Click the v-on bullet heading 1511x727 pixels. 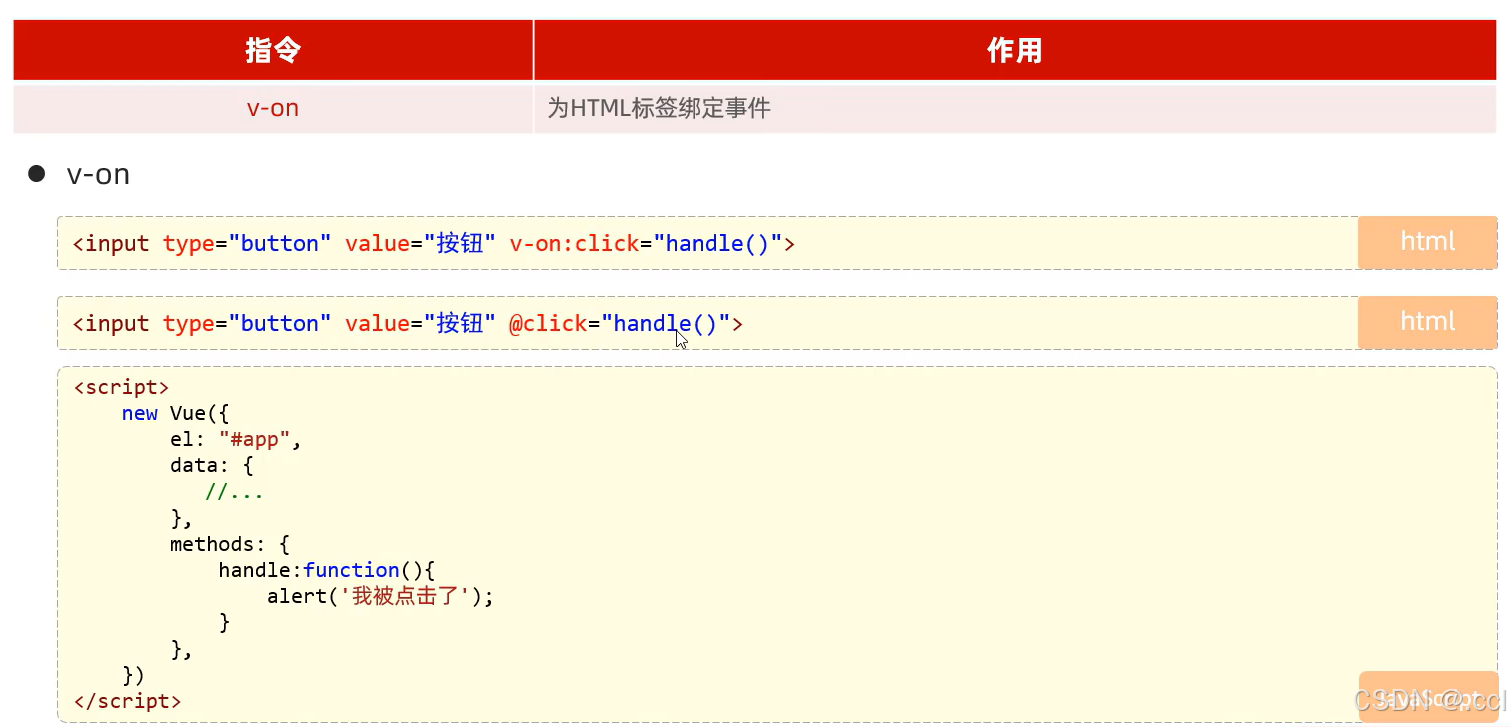point(98,174)
